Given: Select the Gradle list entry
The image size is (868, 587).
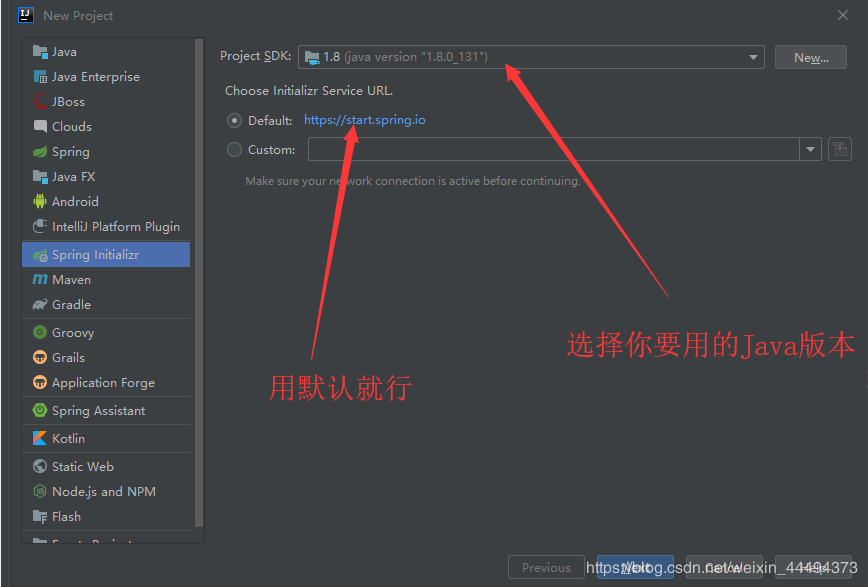Looking at the screenshot, I should point(106,305).
